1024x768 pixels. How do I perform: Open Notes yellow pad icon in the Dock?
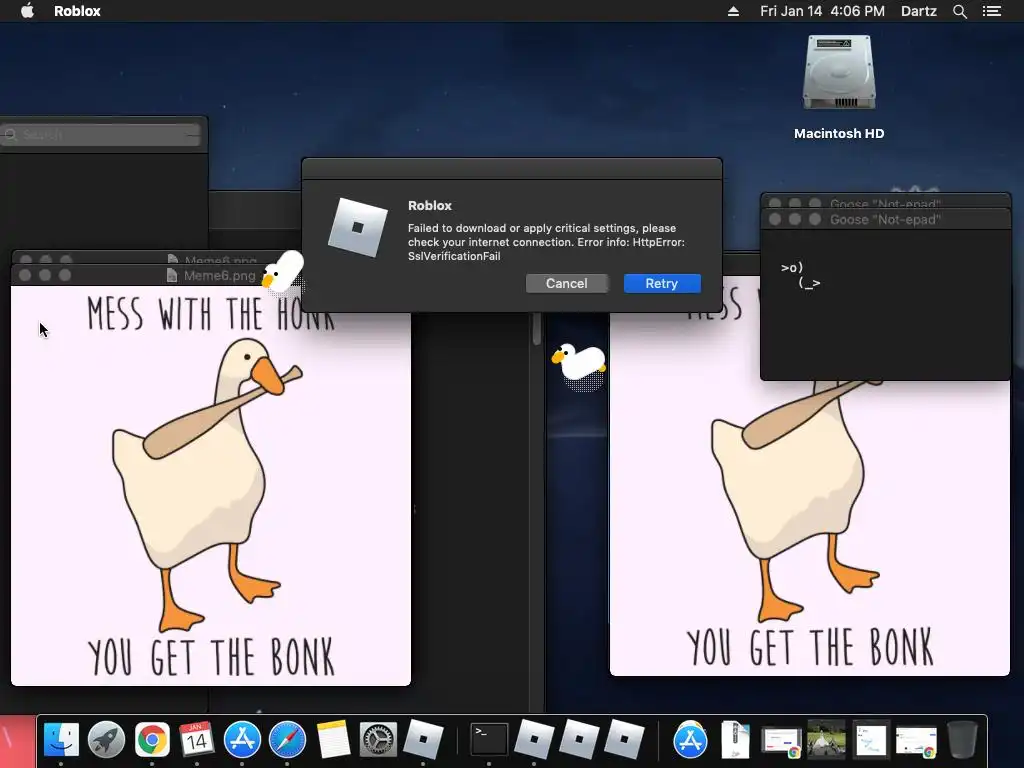(333, 740)
